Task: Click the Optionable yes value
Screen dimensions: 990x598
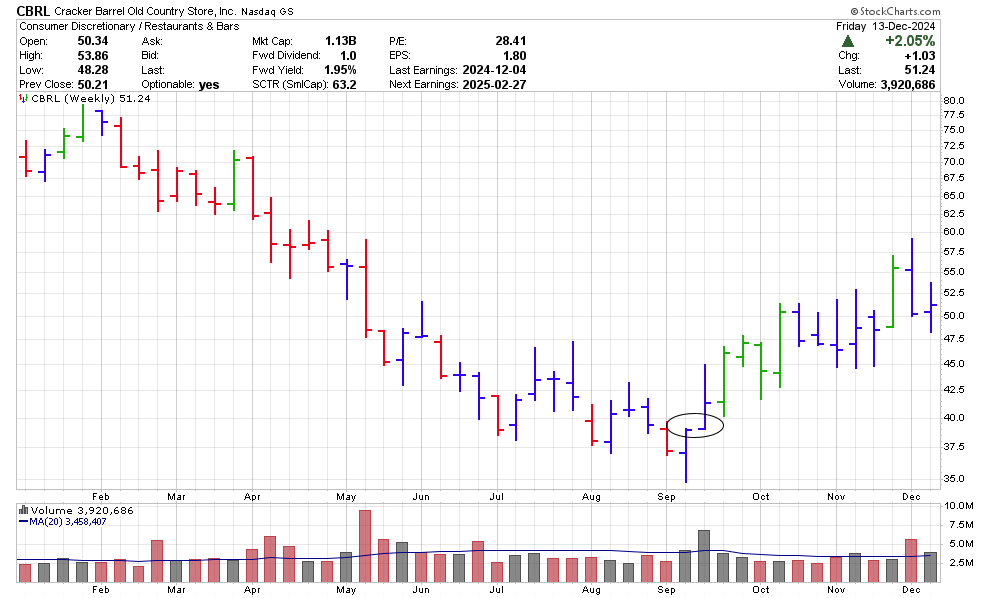Action: tap(209, 85)
